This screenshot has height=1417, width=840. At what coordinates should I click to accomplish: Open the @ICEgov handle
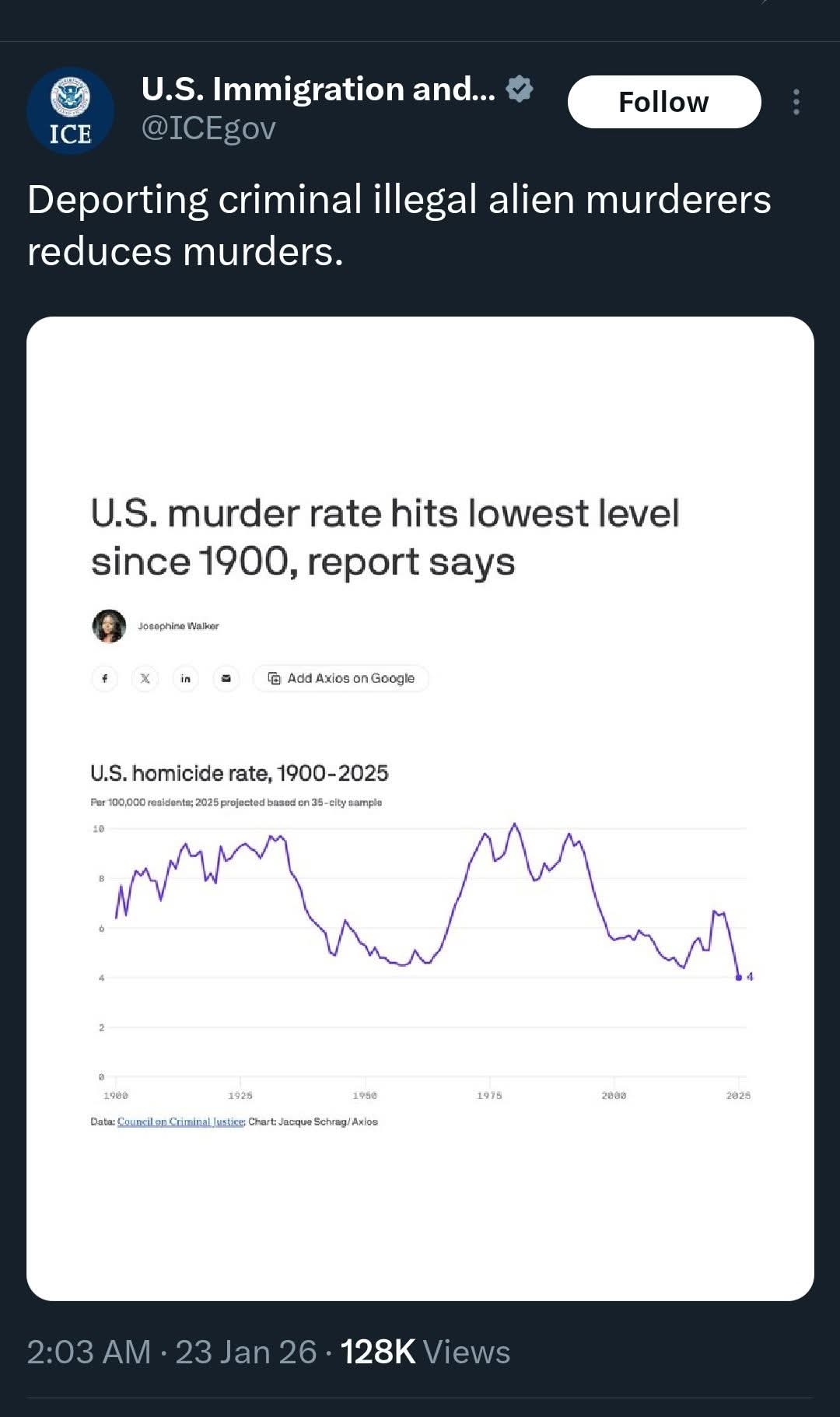(208, 128)
